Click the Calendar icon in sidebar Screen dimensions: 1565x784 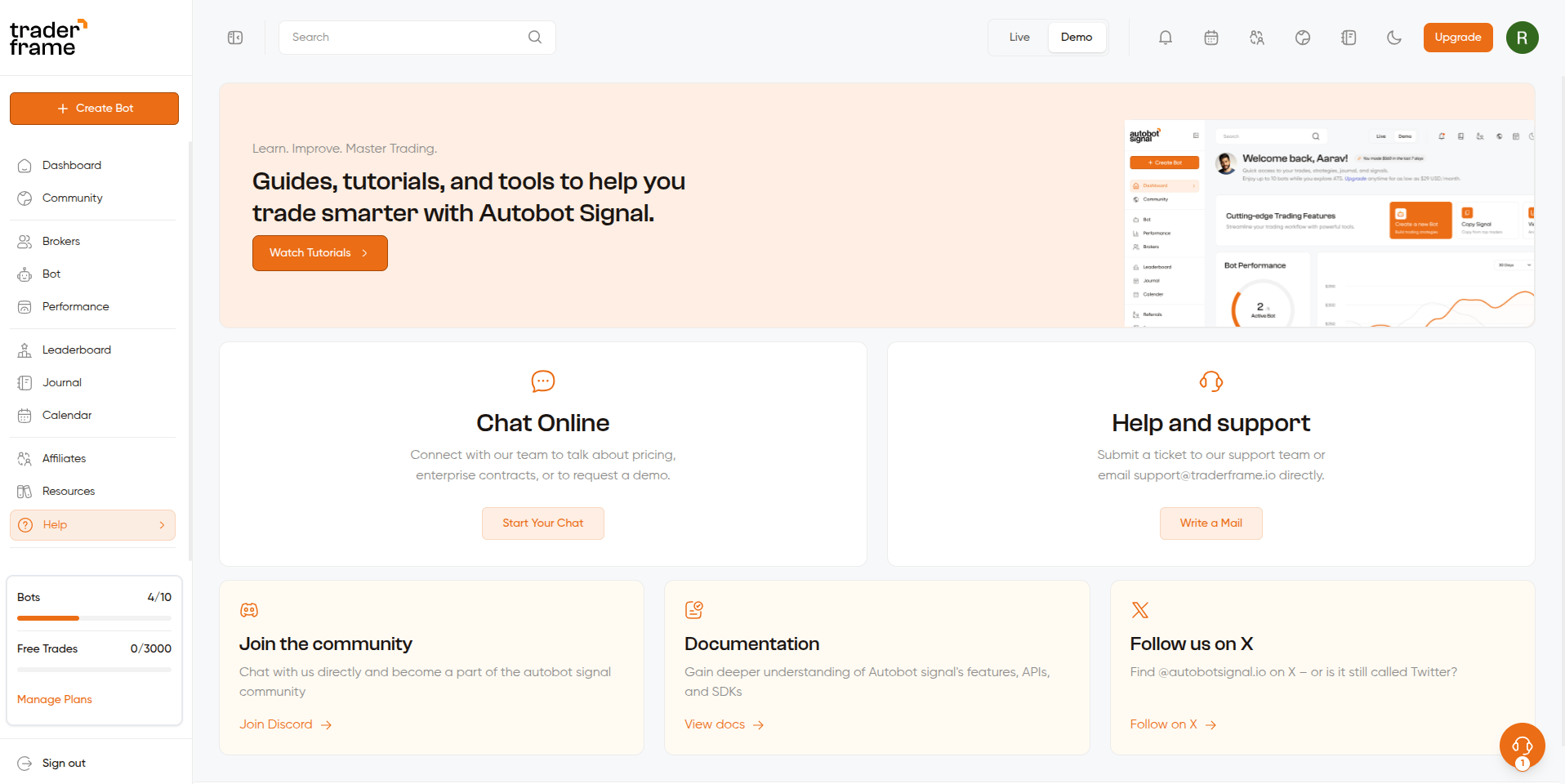(25, 416)
